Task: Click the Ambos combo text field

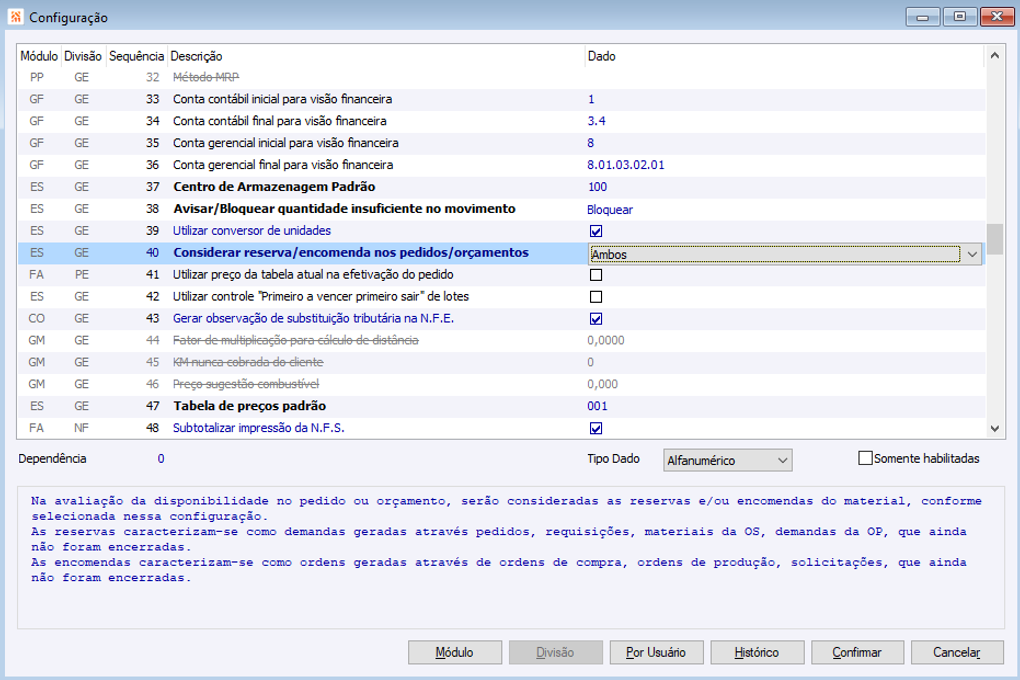Action: coord(774,254)
